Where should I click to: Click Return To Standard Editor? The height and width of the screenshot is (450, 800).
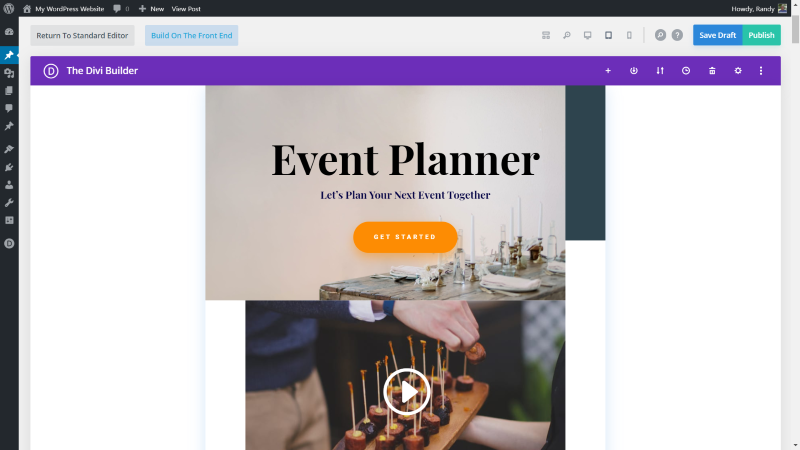tap(82, 36)
